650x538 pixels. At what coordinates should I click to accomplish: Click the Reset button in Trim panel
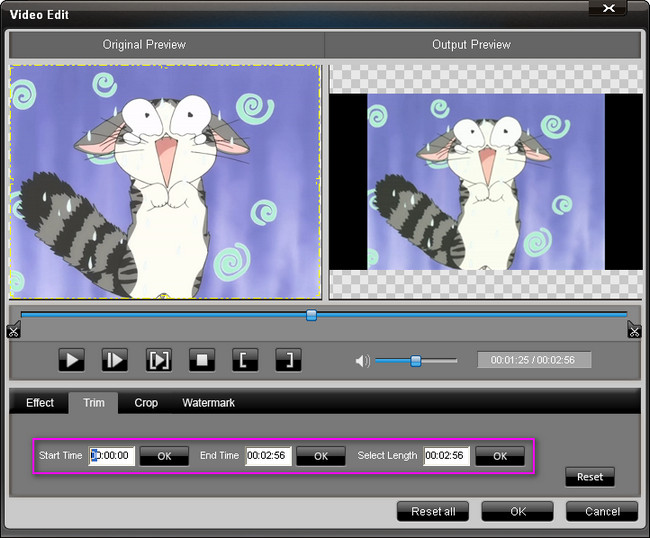590,477
